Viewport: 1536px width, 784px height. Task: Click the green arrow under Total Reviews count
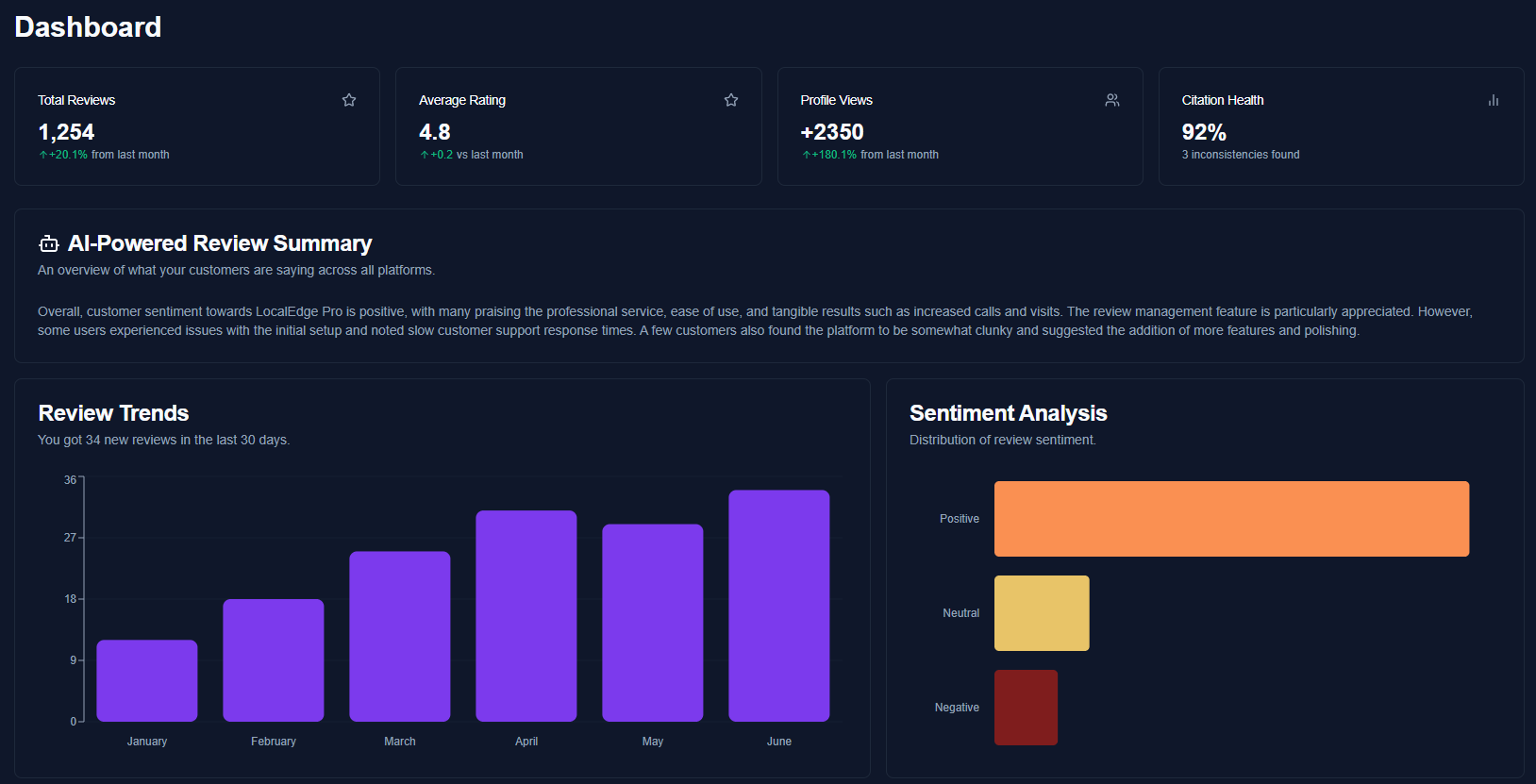[43, 155]
